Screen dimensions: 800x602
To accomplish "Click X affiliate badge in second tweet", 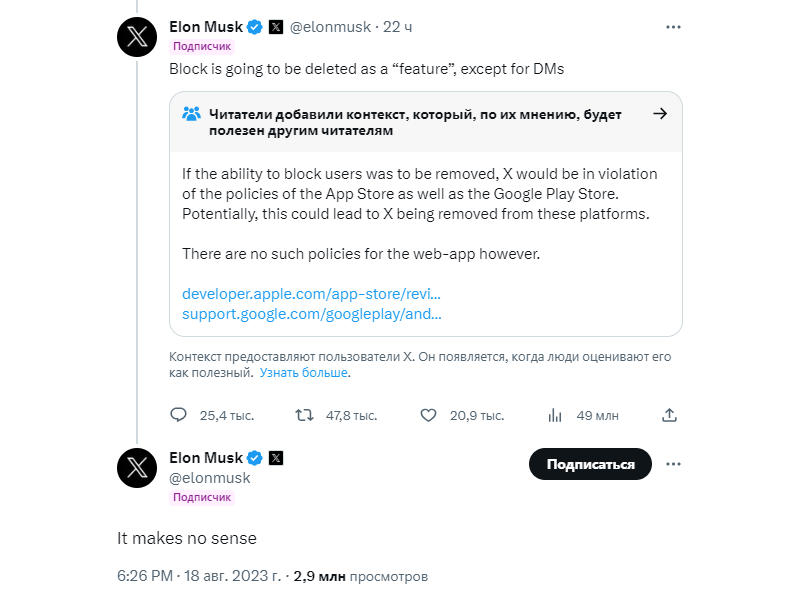I will point(276,458).
